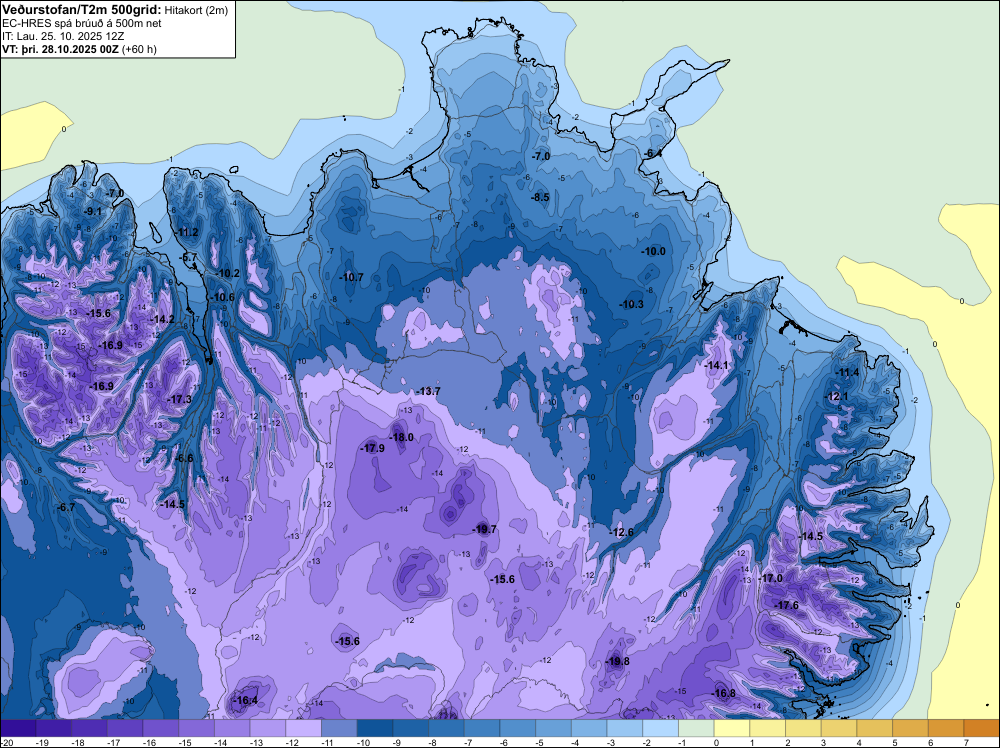1000x748 pixels.
Task: Click the -17.0 temperature value
Action: (770, 578)
